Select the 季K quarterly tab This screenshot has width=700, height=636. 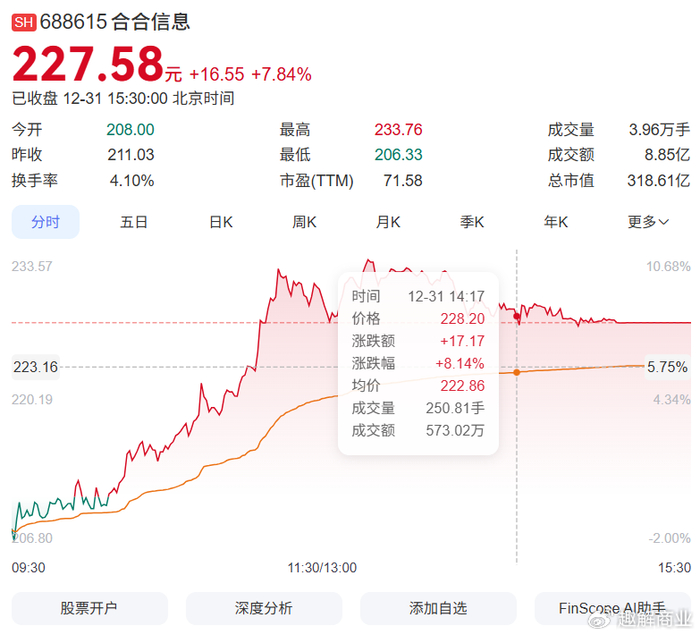click(472, 222)
